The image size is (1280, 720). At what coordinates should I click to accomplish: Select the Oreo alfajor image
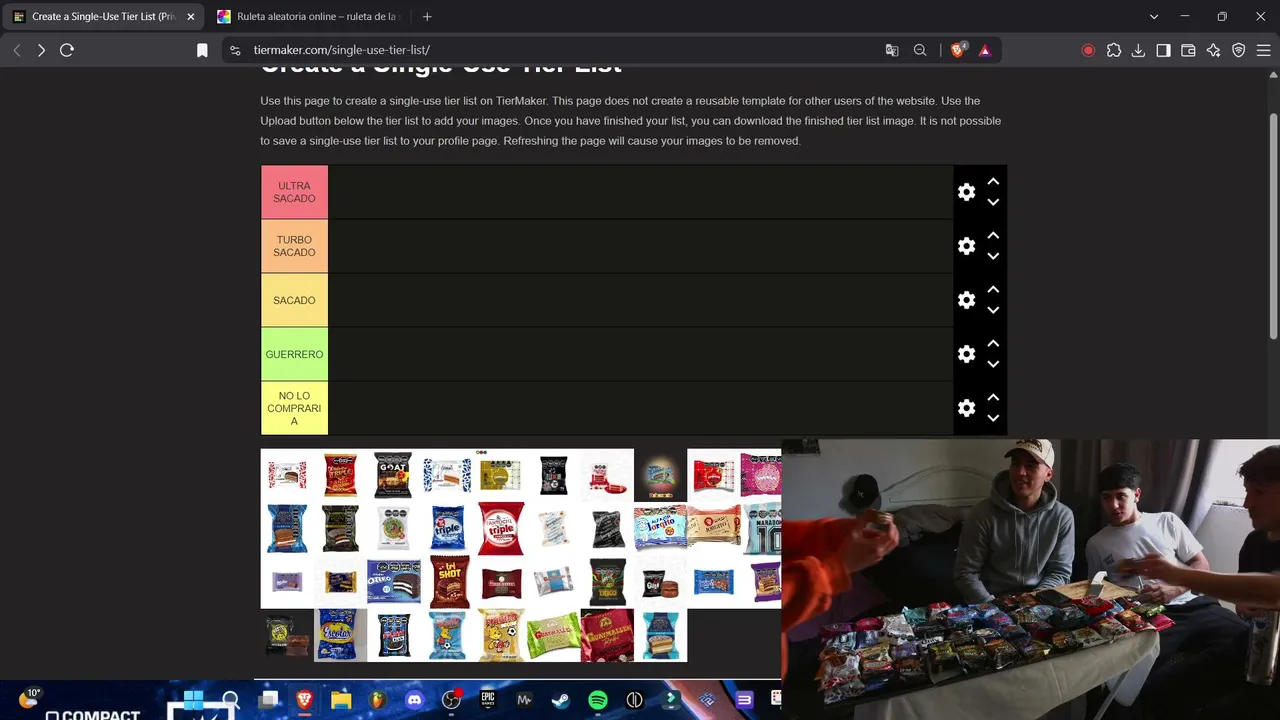pyautogui.click(x=393, y=581)
